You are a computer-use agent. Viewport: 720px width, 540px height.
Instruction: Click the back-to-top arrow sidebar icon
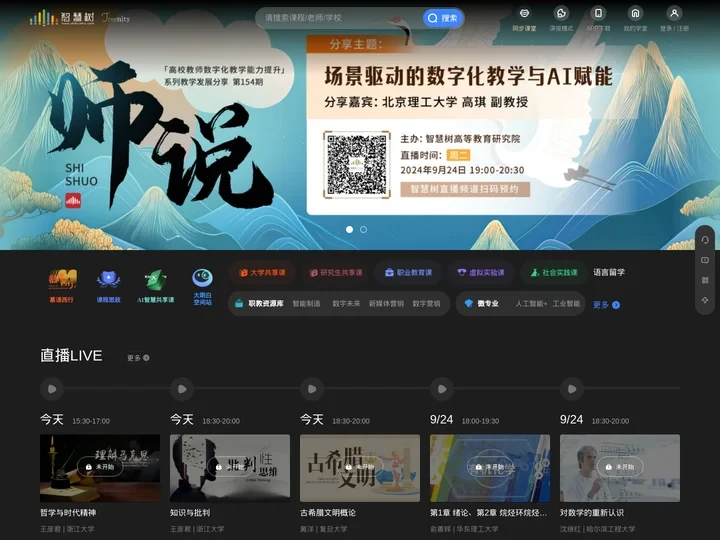(705, 300)
